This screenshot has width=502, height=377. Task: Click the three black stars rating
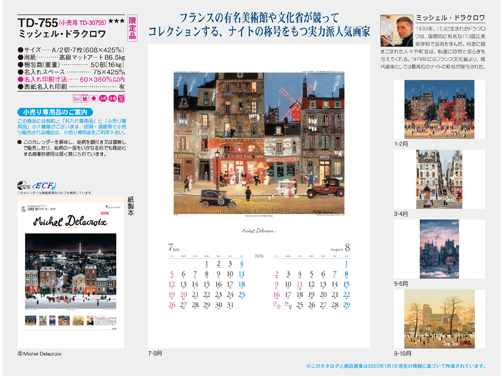116,21
